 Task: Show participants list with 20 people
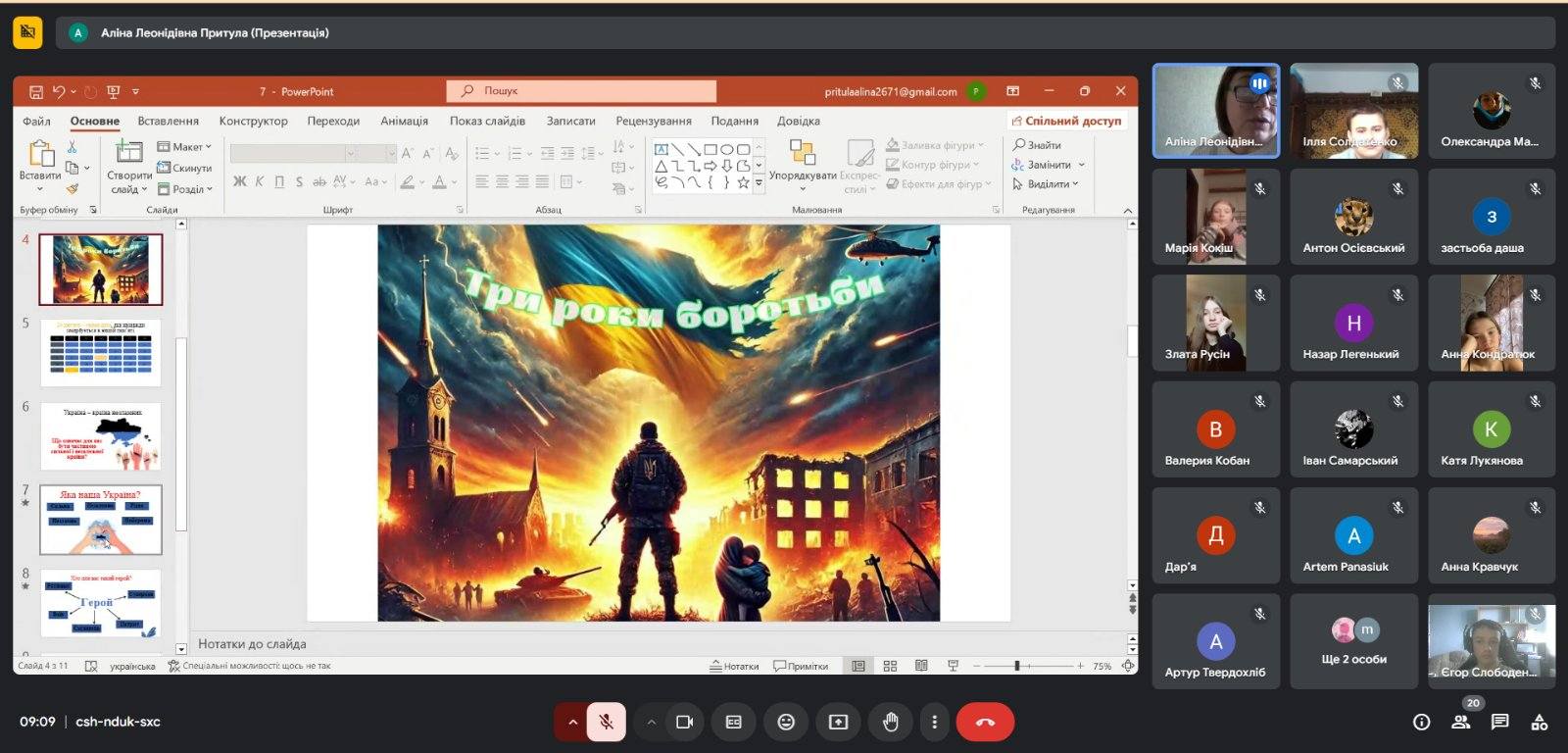click(1461, 722)
